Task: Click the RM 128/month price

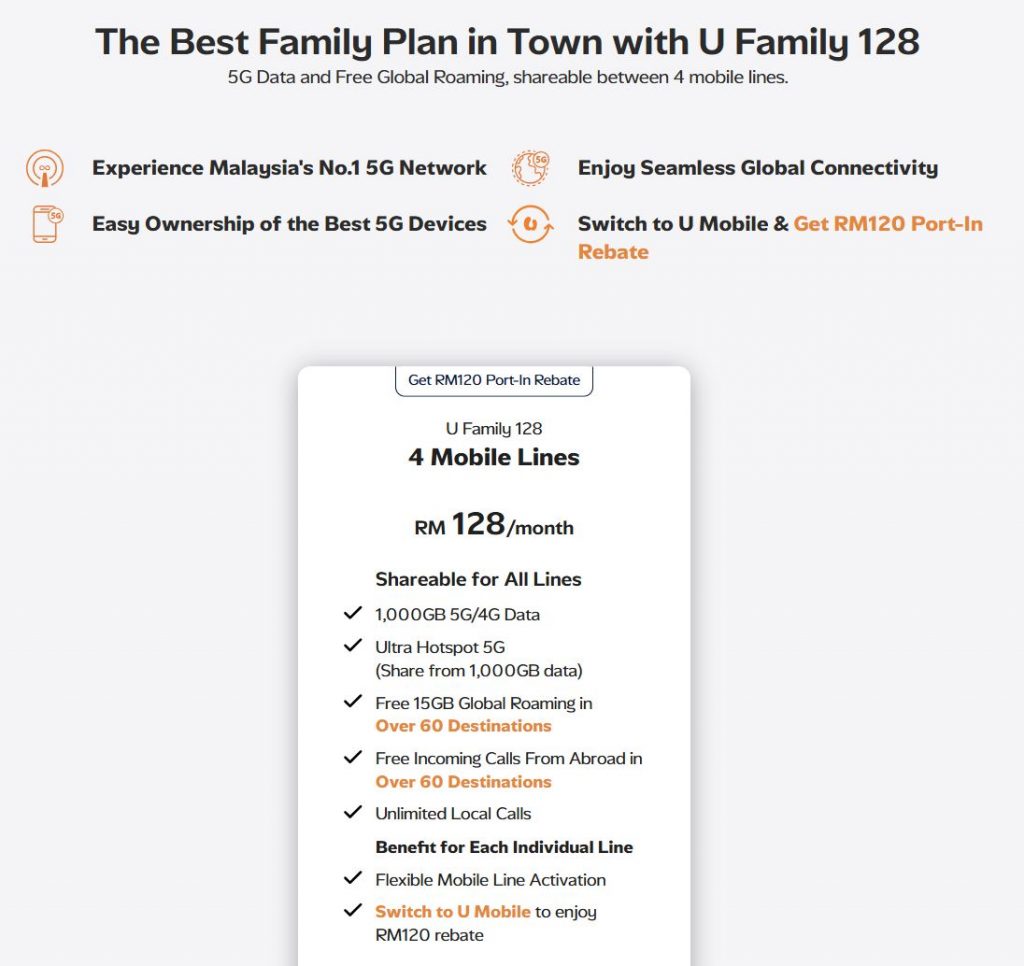Action: tap(494, 526)
